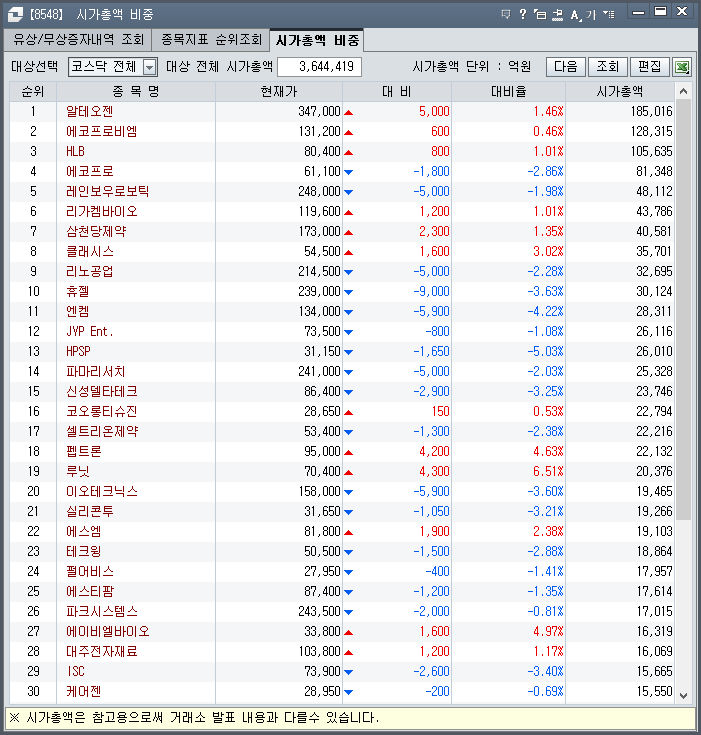
Task: Click 알테오젠 market cap value 185,016
Action: pyautogui.click(x=651, y=112)
